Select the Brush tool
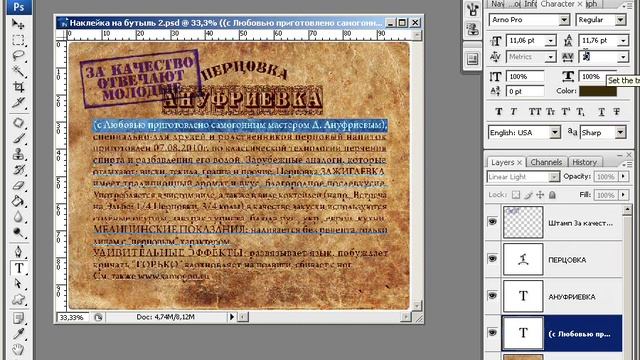 pyautogui.click(x=18, y=138)
